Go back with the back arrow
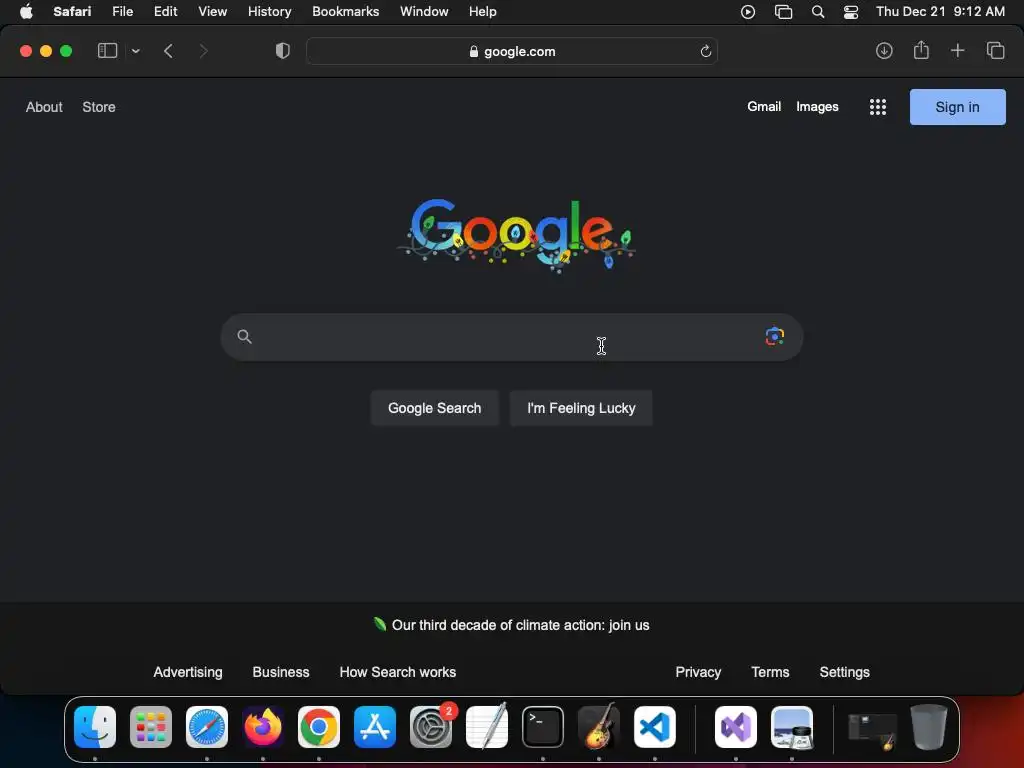This screenshot has height=768, width=1024. [168, 51]
